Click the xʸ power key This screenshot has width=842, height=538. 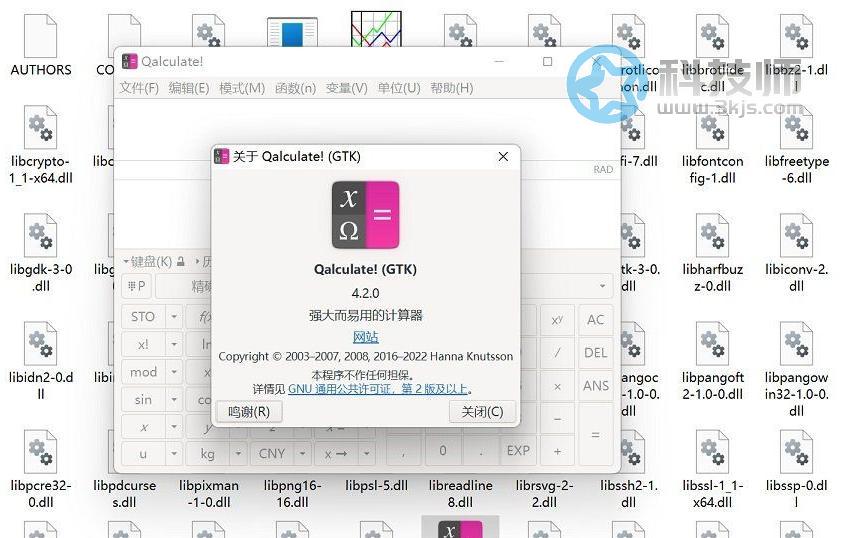[x=557, y=320]
